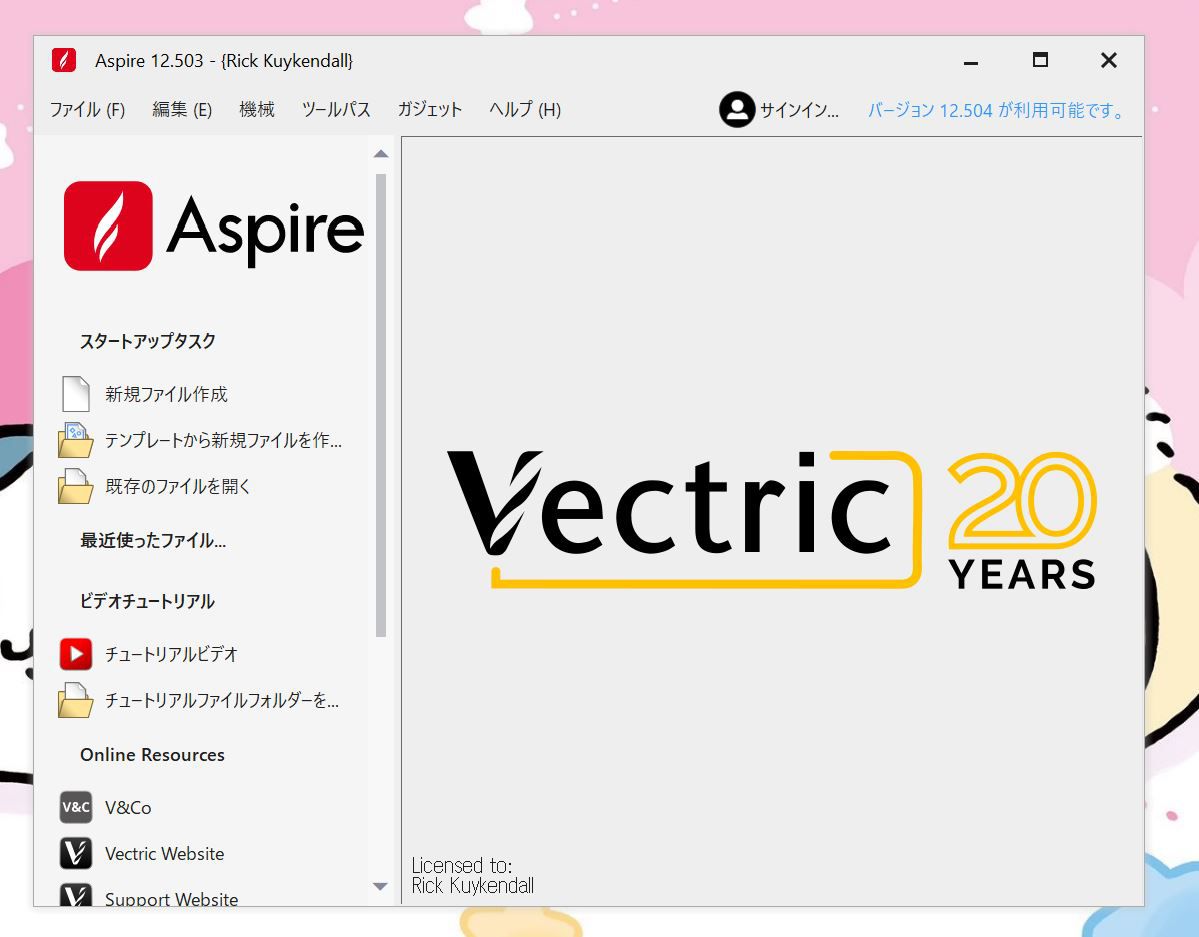Select the 既存のファイルを開く link
The width and height of the screenshot is (1199, 937).
coord(178,486)
